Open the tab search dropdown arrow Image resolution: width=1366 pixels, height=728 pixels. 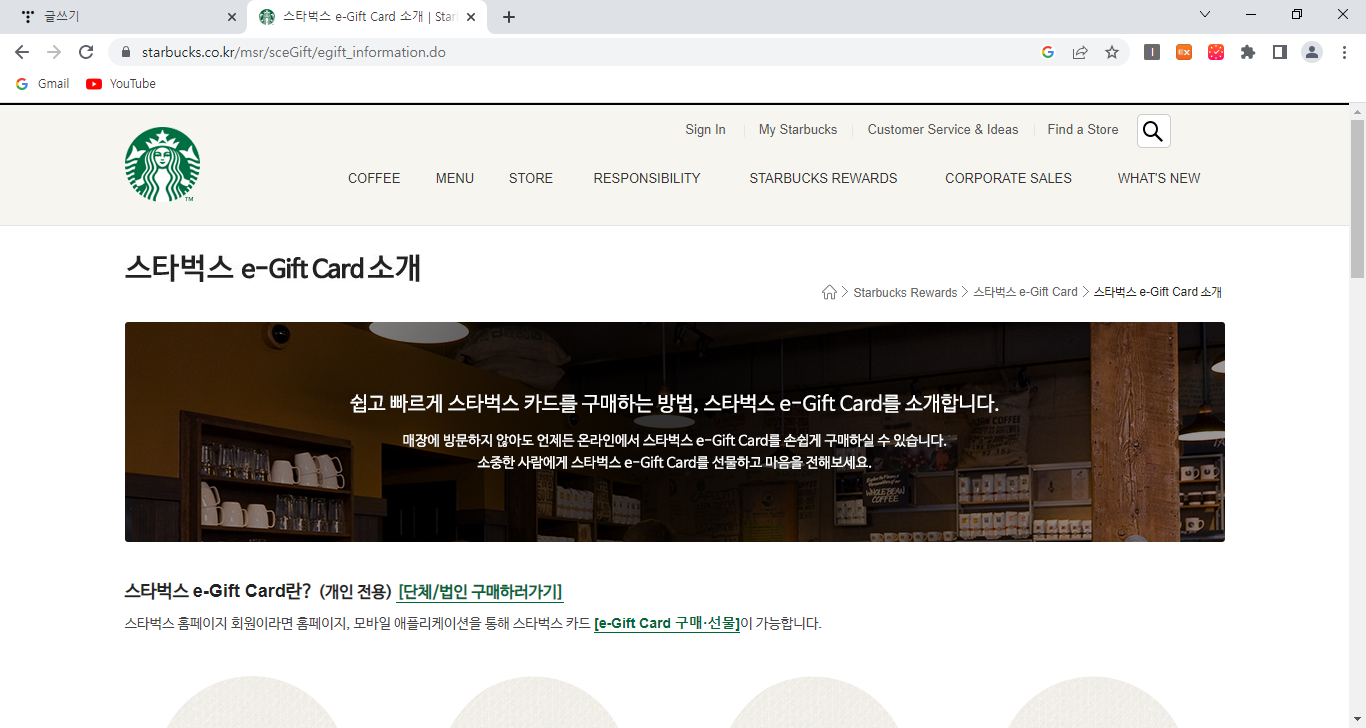click(1205, 14)
